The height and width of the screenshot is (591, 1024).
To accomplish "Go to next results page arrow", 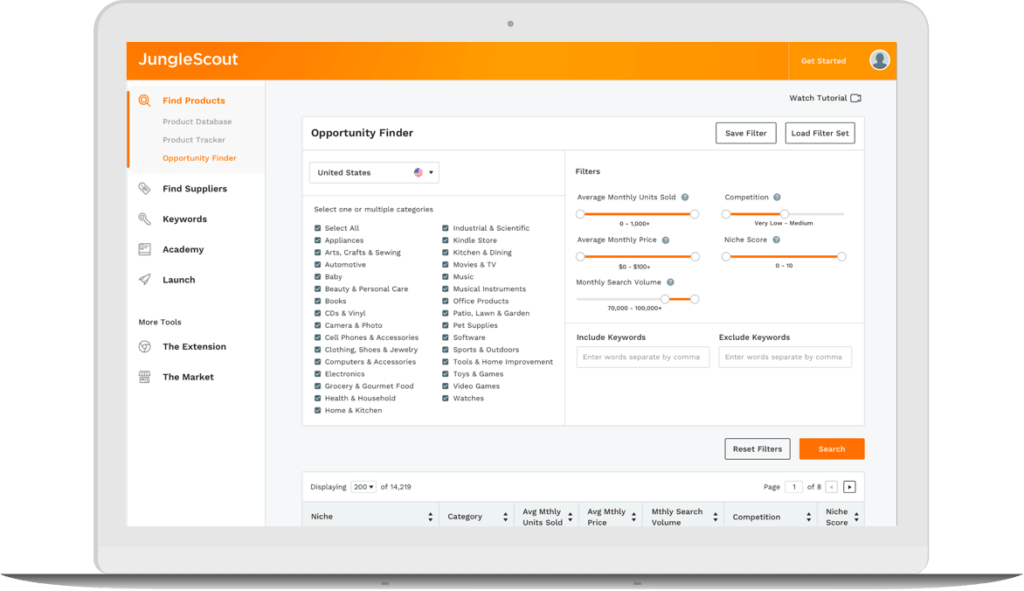I will click(849, 487).
